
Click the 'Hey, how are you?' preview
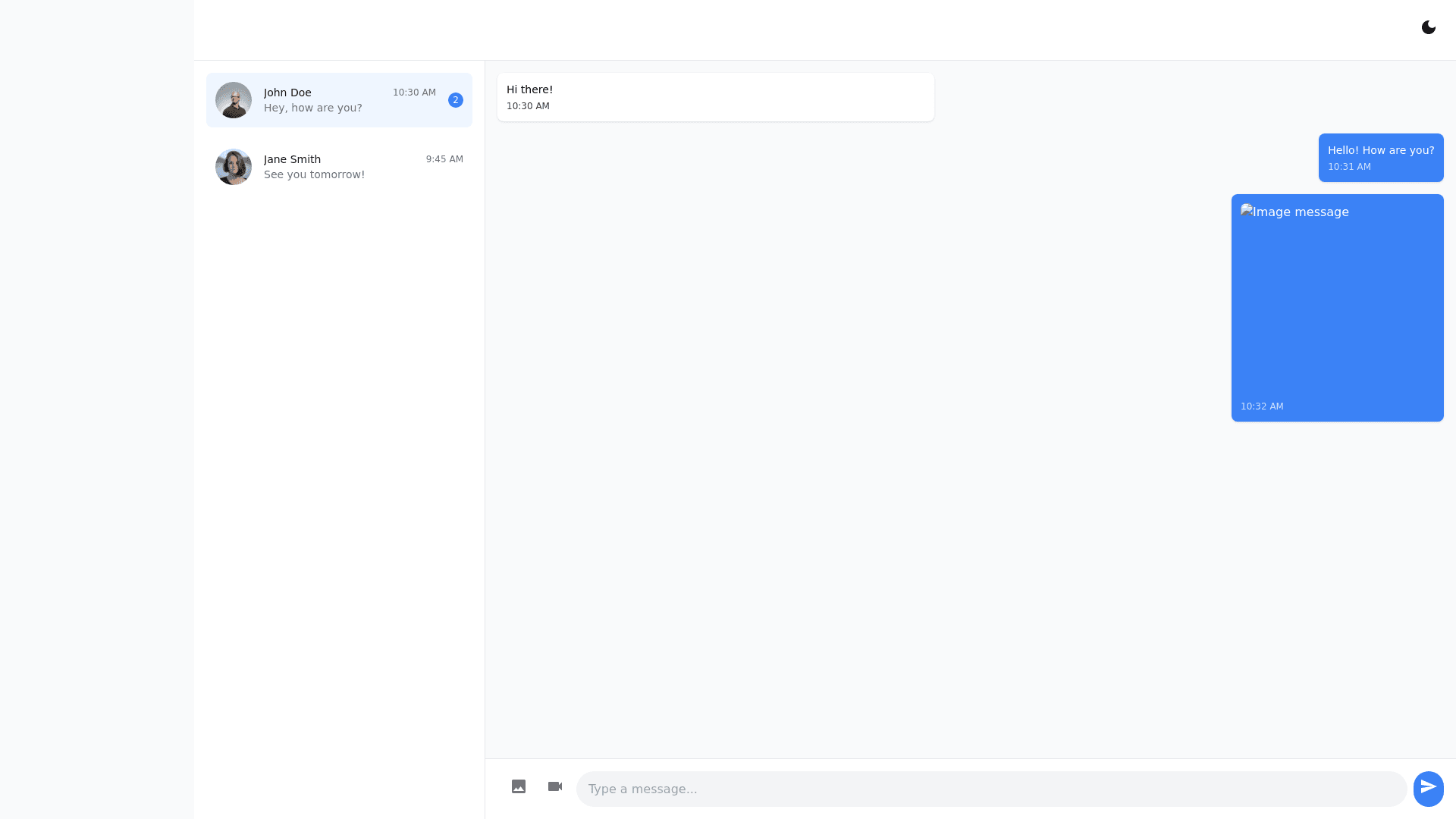tap(312, 108)
